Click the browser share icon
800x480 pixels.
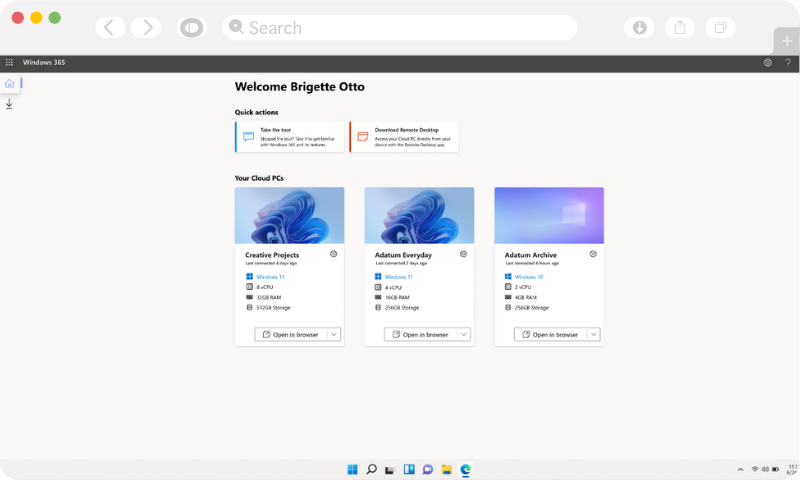(680, 28)
